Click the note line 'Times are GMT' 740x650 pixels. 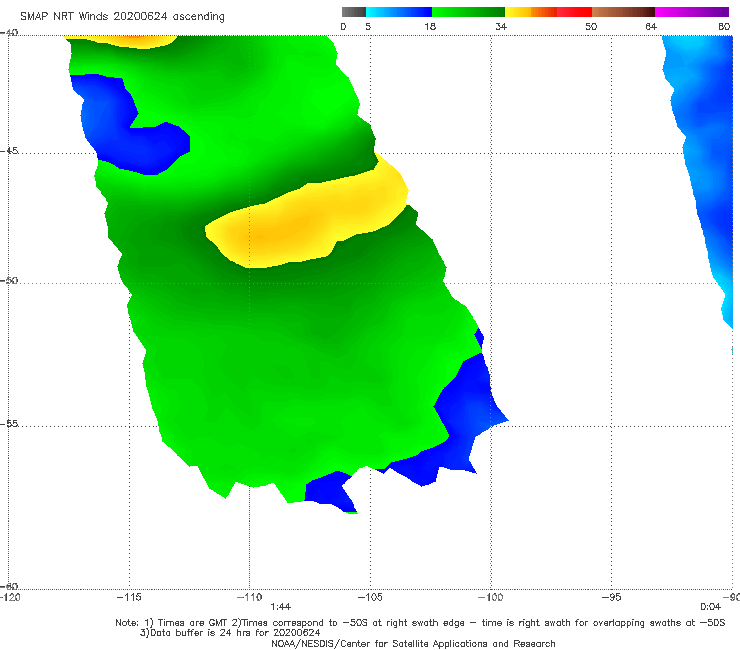click(194, 623)
